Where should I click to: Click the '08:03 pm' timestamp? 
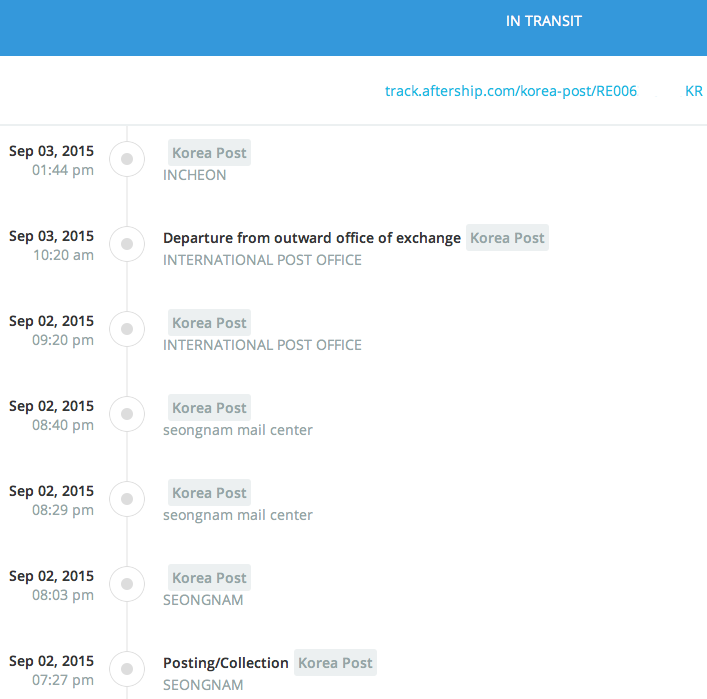click(x=63, y=595)
